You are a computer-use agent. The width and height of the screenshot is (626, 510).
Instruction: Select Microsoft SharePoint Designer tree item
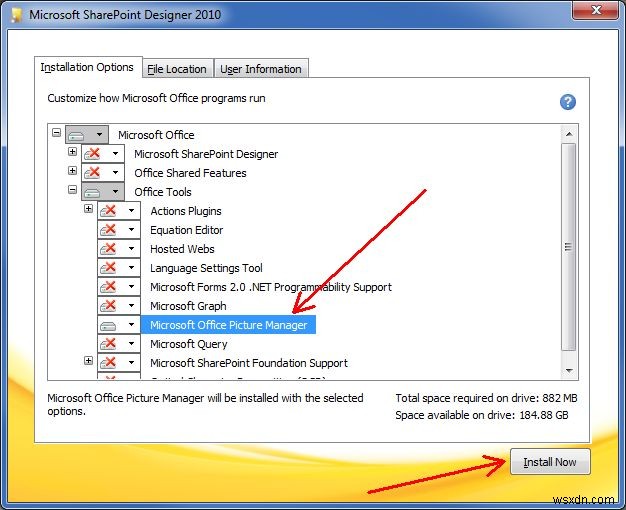tap(206, 154)
